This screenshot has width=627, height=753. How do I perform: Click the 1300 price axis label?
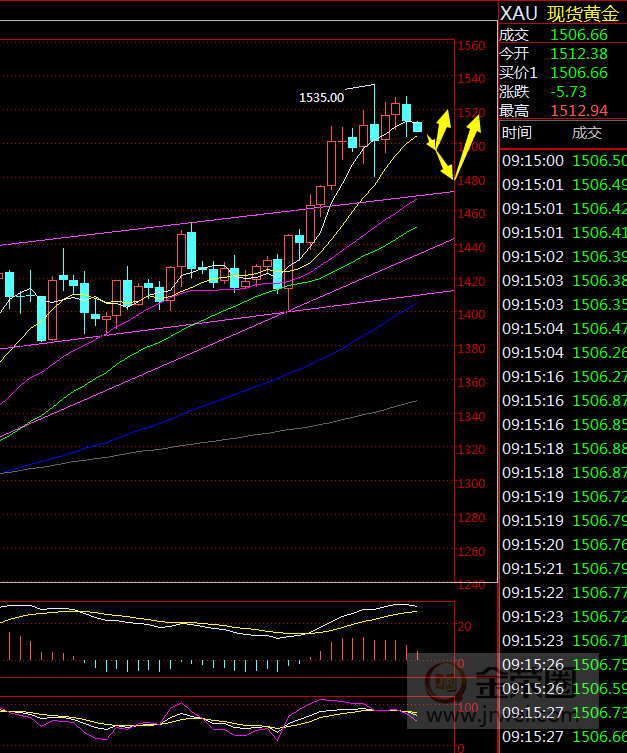471,484
